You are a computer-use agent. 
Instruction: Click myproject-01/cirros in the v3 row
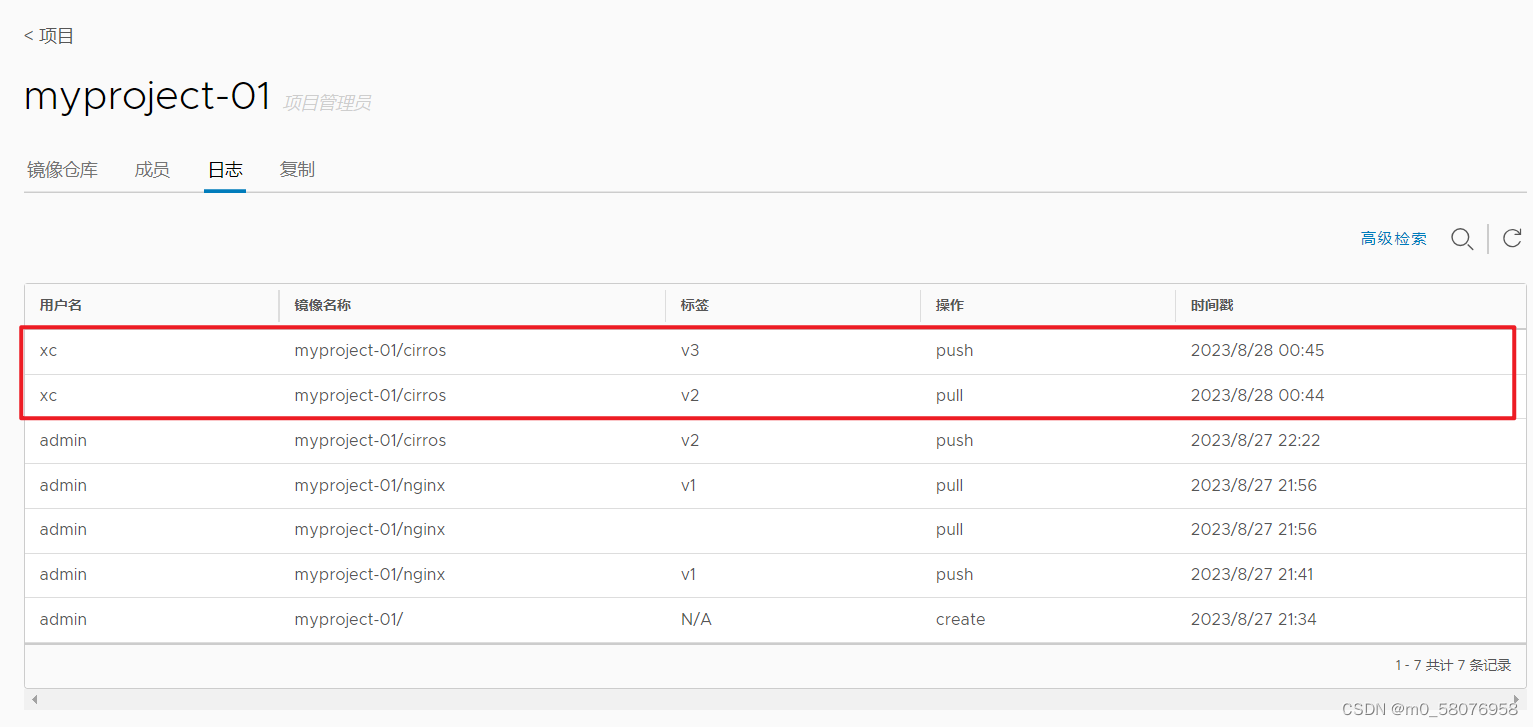click(x=370, y=351)
